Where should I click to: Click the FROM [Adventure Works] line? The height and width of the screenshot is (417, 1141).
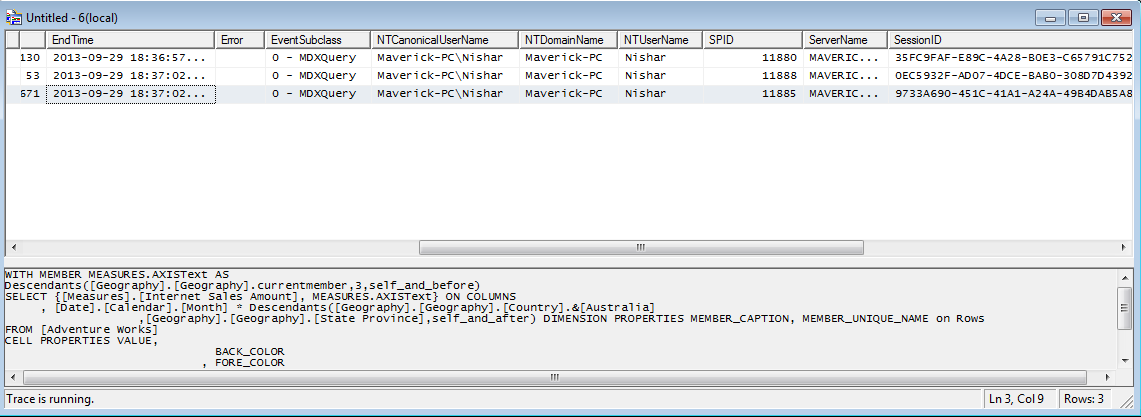tap(82, 330)
